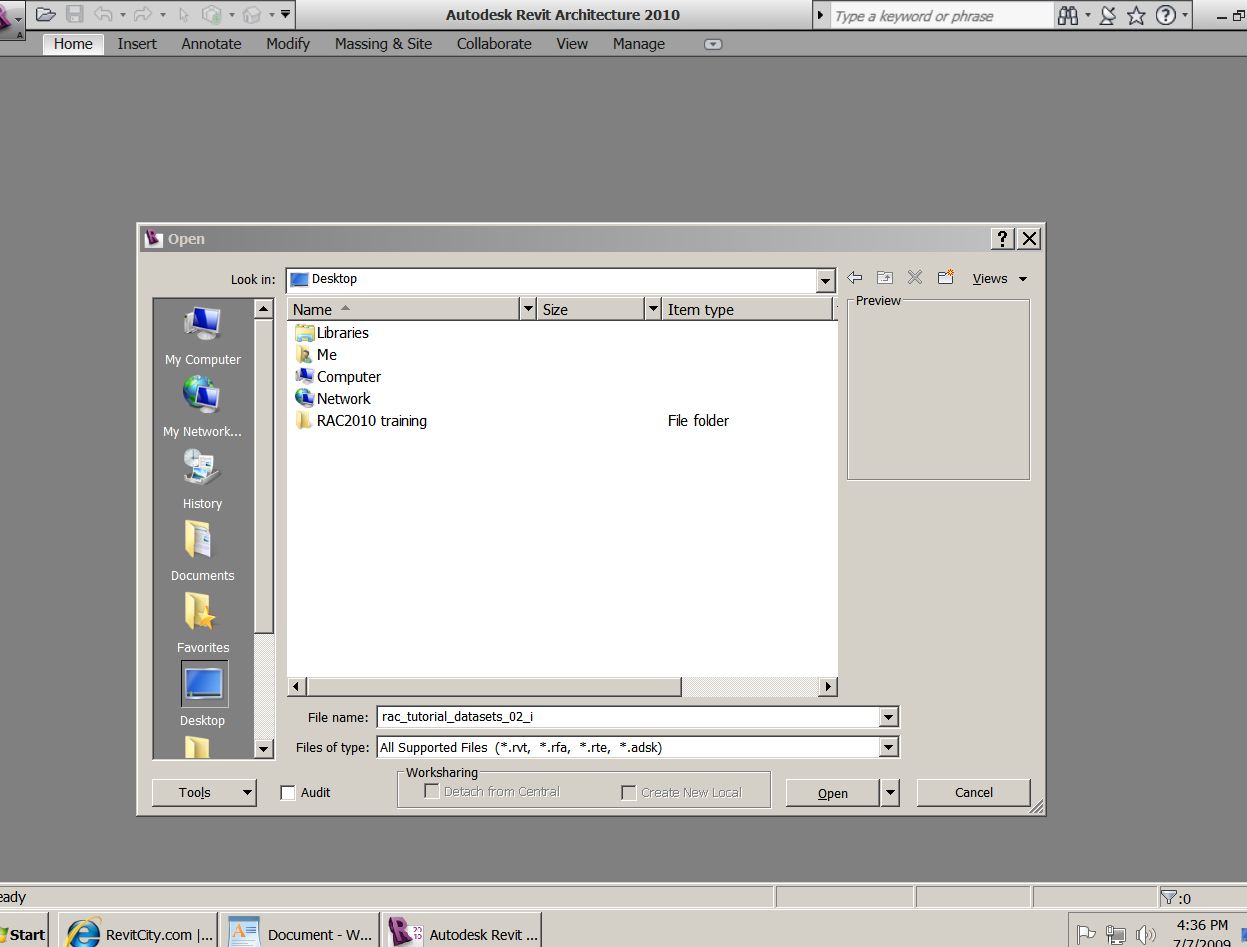
Task: Open the Size column filter dropdown
Action: click(653, 309)
